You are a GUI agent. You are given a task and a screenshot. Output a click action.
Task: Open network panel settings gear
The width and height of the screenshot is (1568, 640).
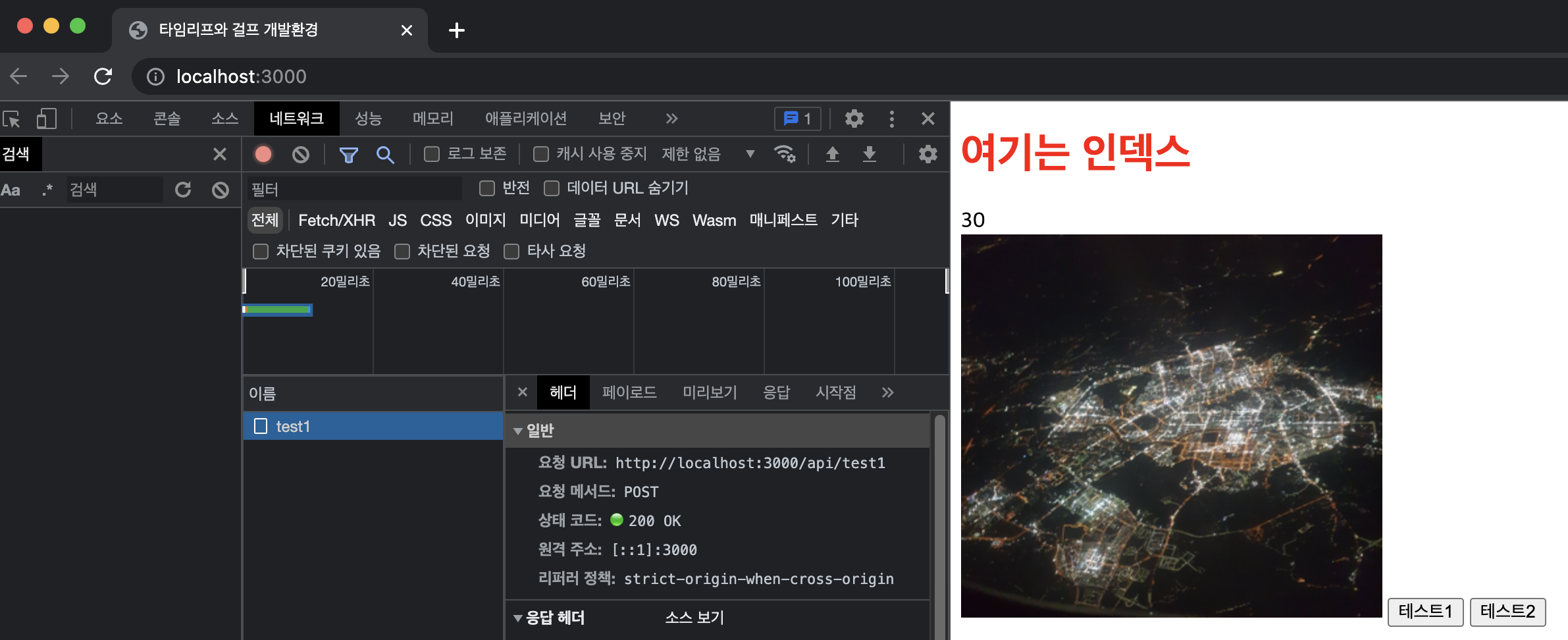[928, 154]
